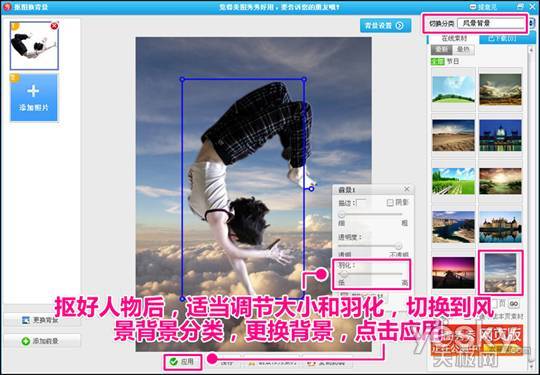
Task: Click the dropdown arrow beside 风景背景
Action: tap(531, 23)
